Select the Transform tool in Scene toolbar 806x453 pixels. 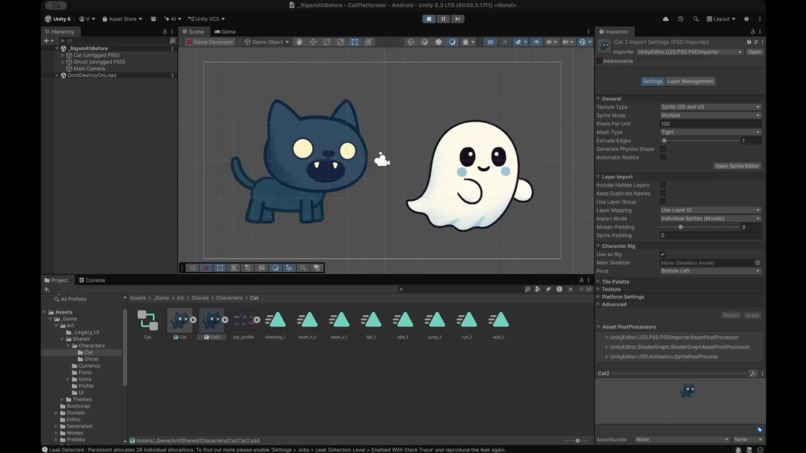click(x=369, y=42)
